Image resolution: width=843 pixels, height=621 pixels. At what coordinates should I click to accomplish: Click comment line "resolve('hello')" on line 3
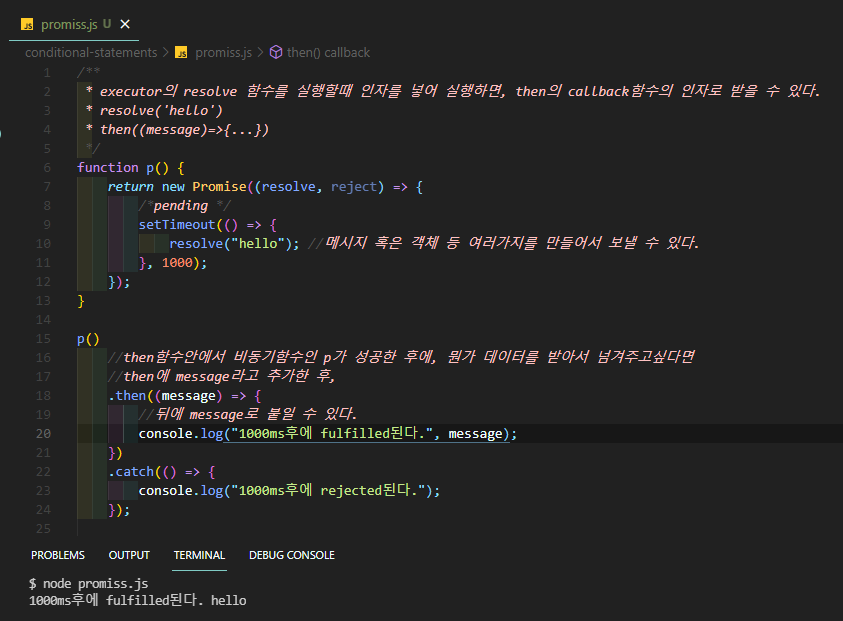point(161,111)
